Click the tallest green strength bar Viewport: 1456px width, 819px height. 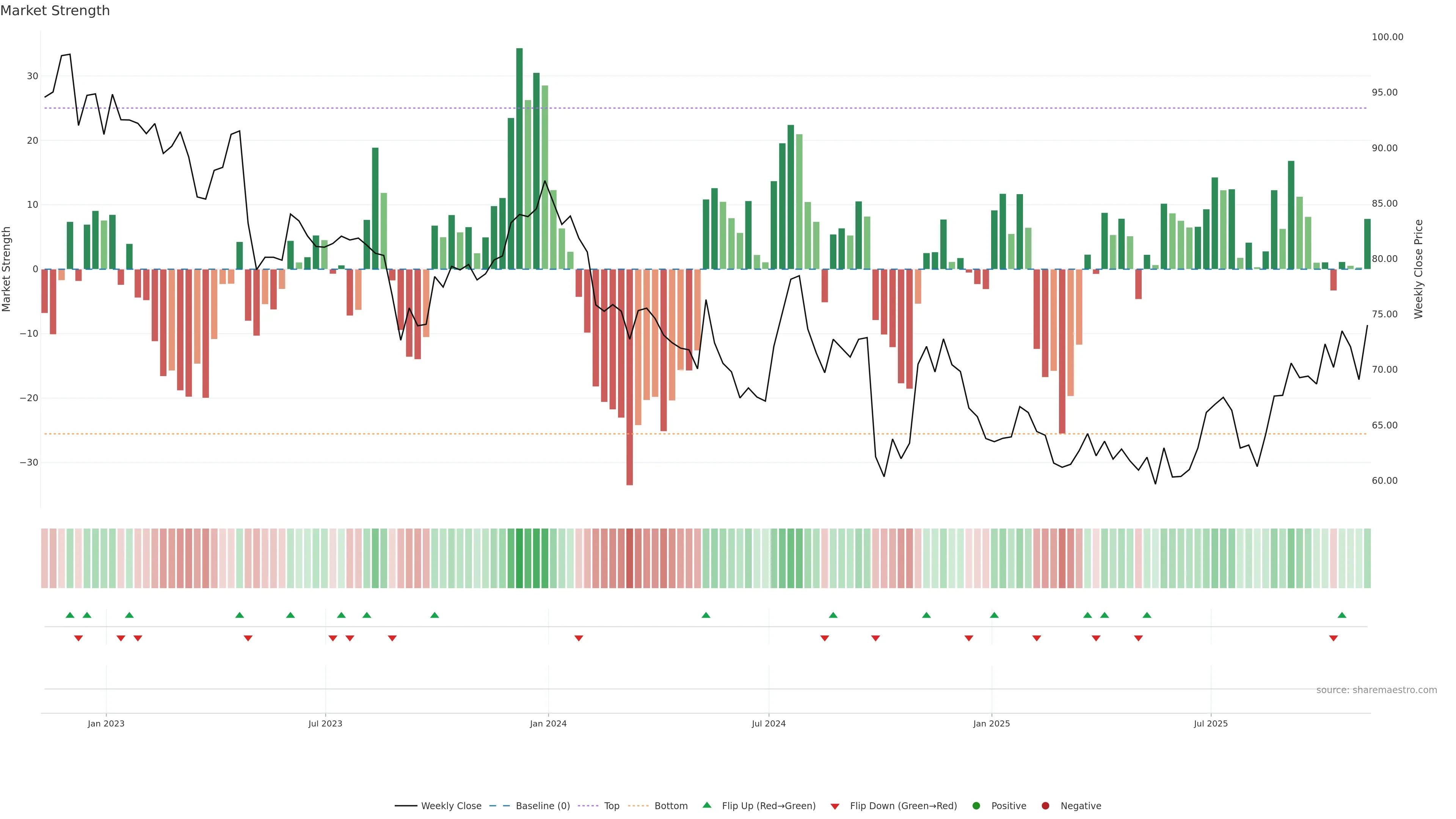coord(519,158)
